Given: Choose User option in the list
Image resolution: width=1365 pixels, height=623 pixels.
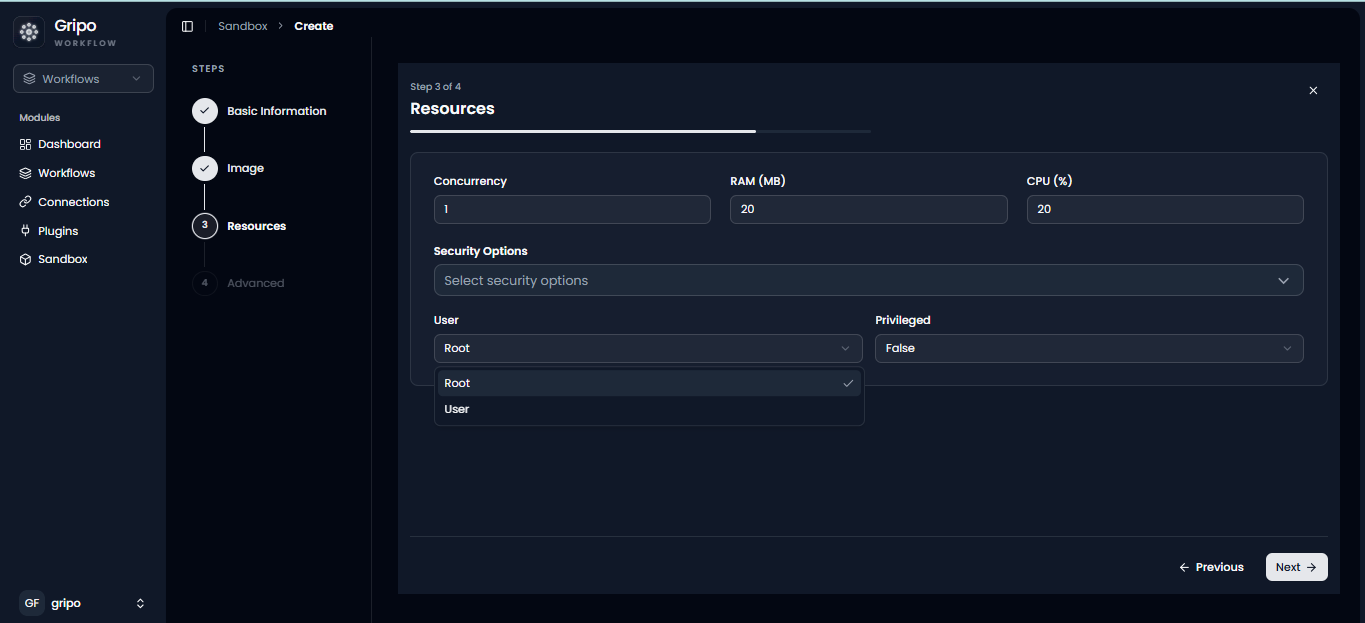Looking at the screenshot, I should pyautogui.click(x=649, y=409).
